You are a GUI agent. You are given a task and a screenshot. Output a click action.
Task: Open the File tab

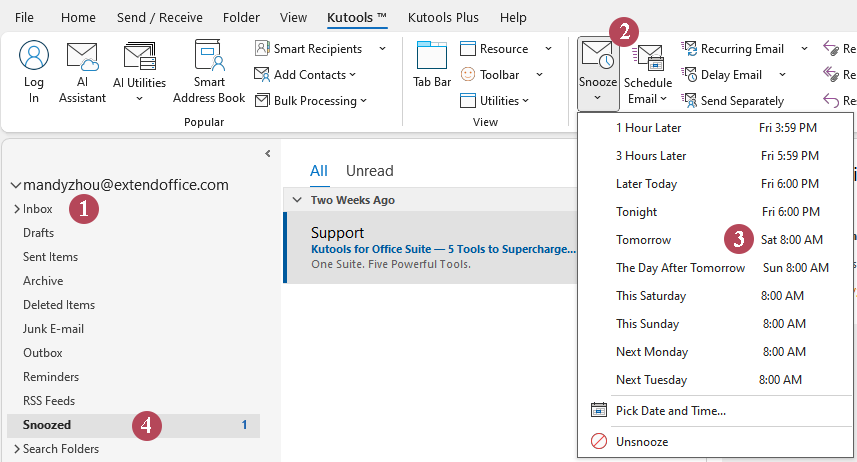pyautogui.click(x=24, y=17)
